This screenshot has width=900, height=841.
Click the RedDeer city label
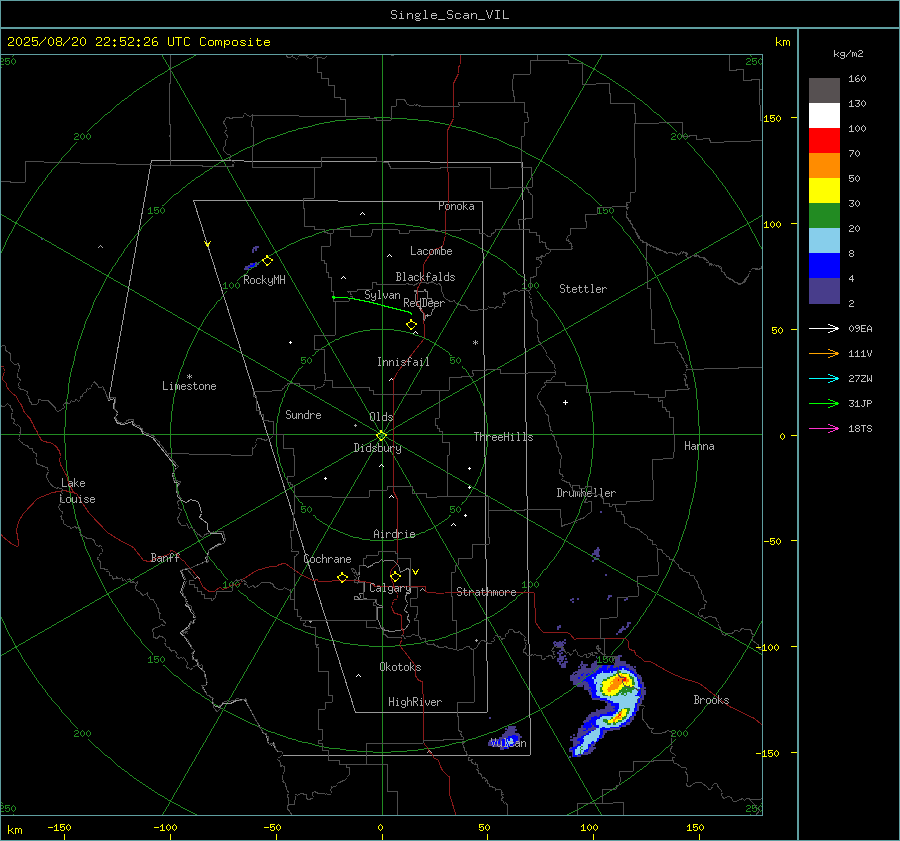424,303
